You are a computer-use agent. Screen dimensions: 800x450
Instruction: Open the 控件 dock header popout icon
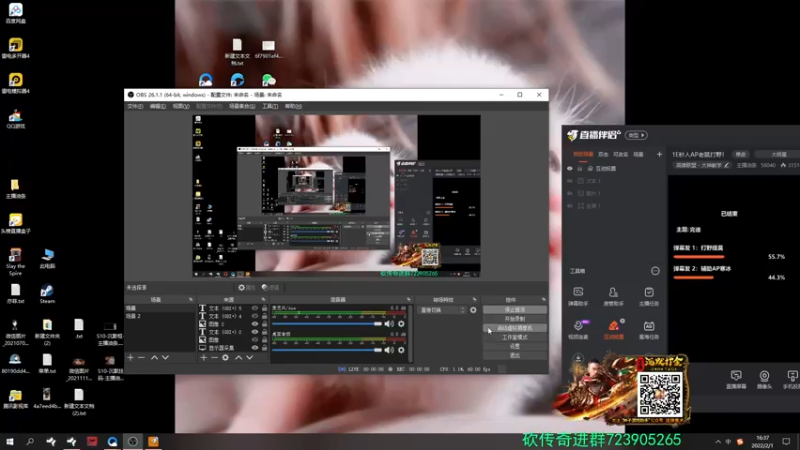543,299
